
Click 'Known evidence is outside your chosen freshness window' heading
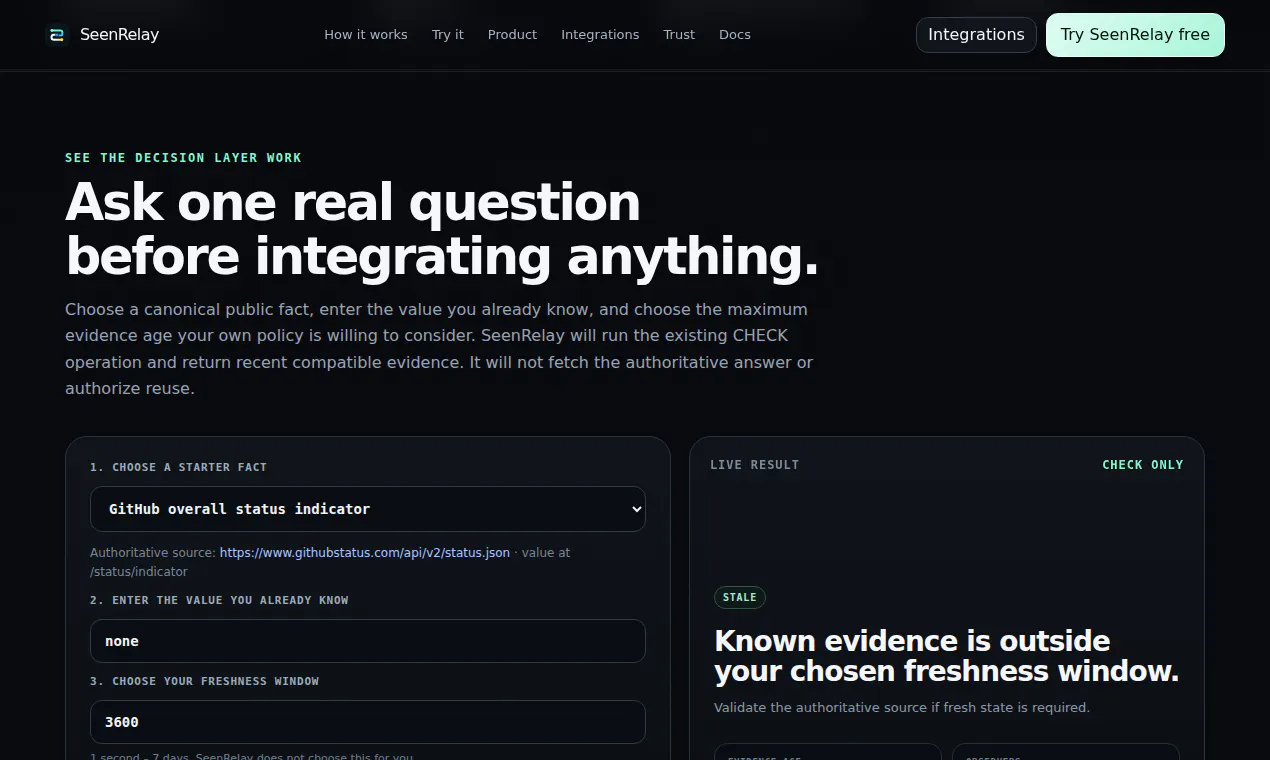(x=947, y=656)
